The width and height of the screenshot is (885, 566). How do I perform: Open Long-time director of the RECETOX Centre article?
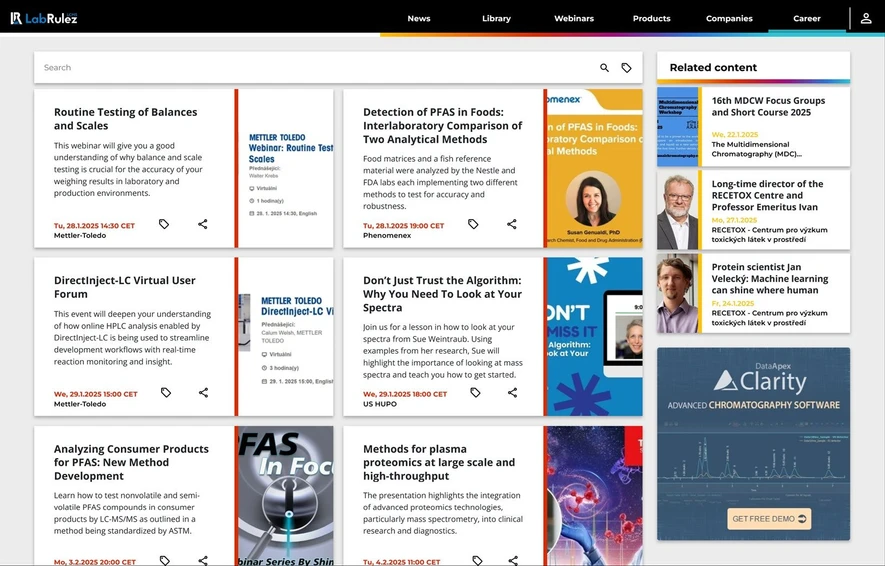pos(767,195)
